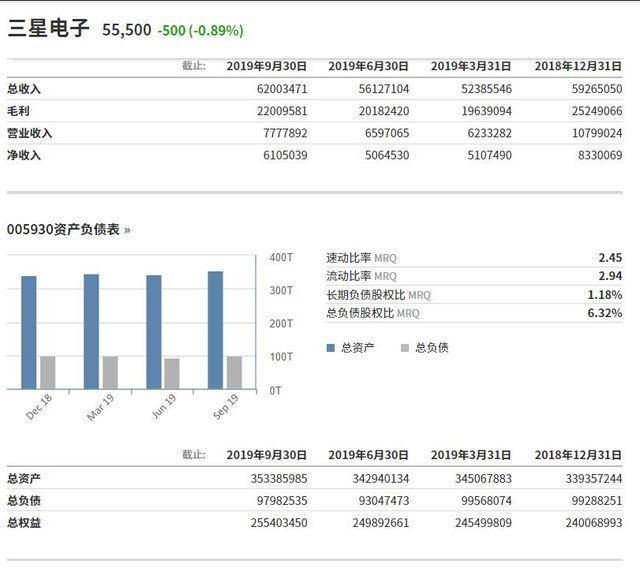Select total assets value 339357244
This screenshot has height=568, width=640.
(x=594, y=479)
